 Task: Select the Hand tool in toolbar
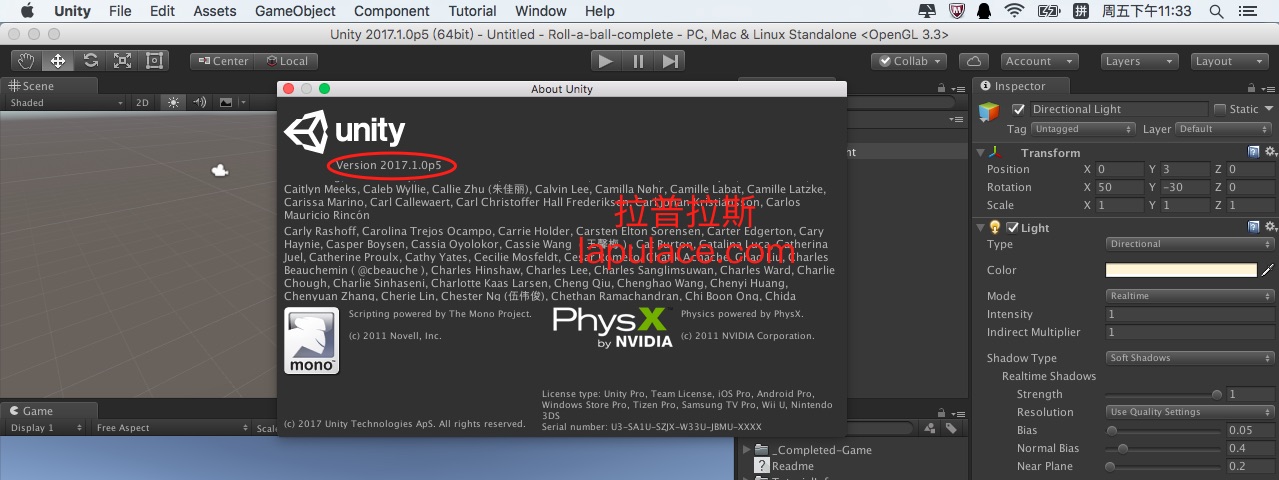point(26,61)
